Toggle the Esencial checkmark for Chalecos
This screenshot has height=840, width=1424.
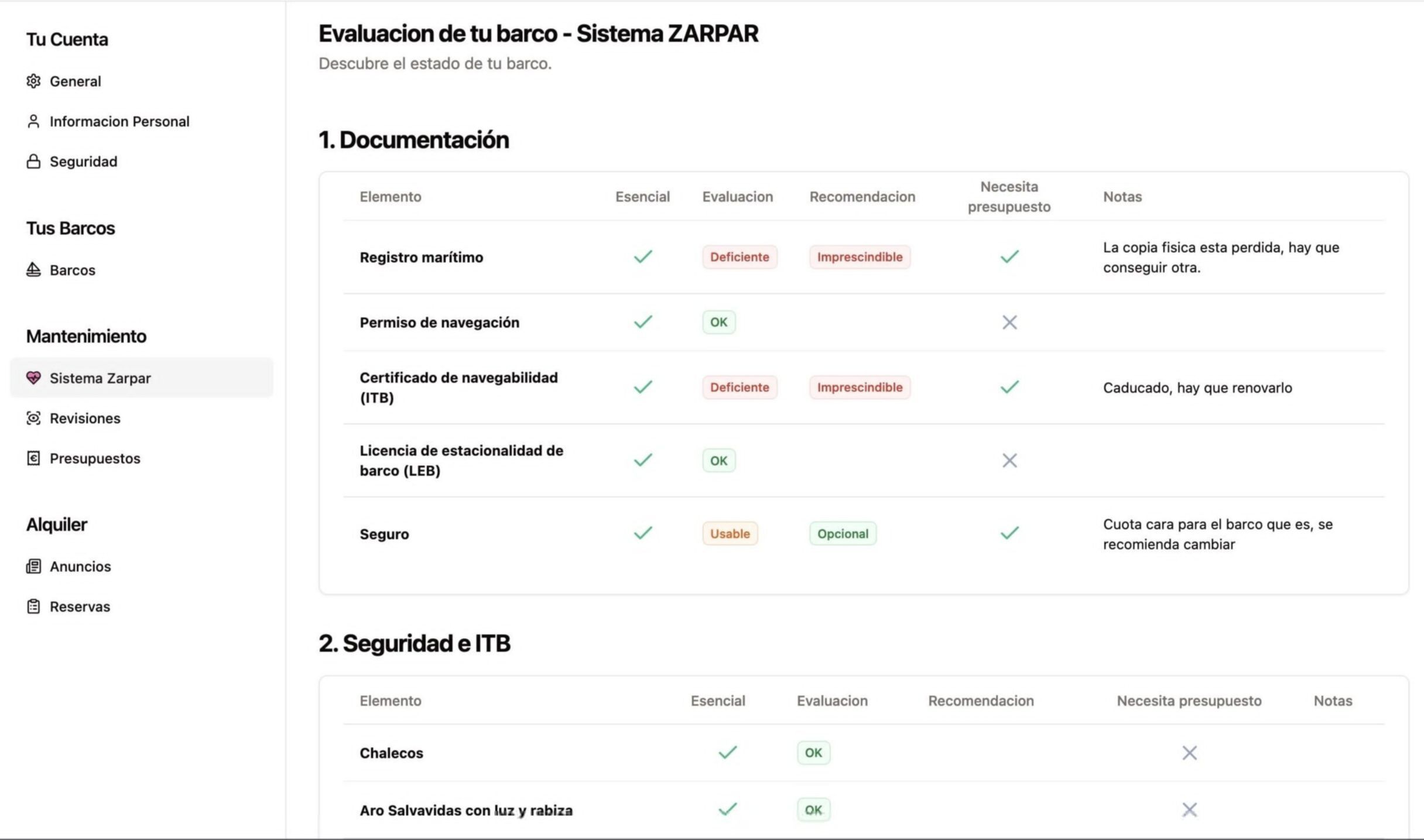[x=727, y=752]
